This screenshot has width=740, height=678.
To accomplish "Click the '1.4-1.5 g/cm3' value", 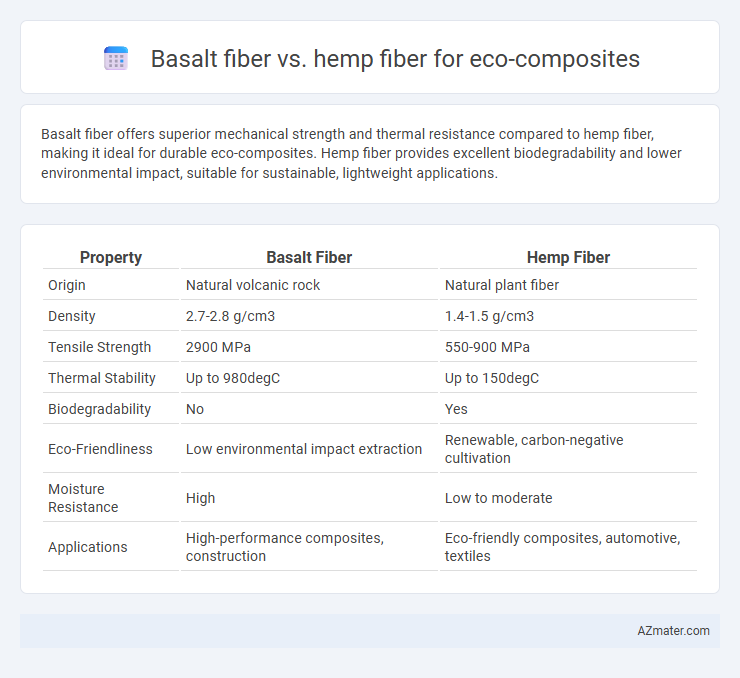I will pos(489,316).
